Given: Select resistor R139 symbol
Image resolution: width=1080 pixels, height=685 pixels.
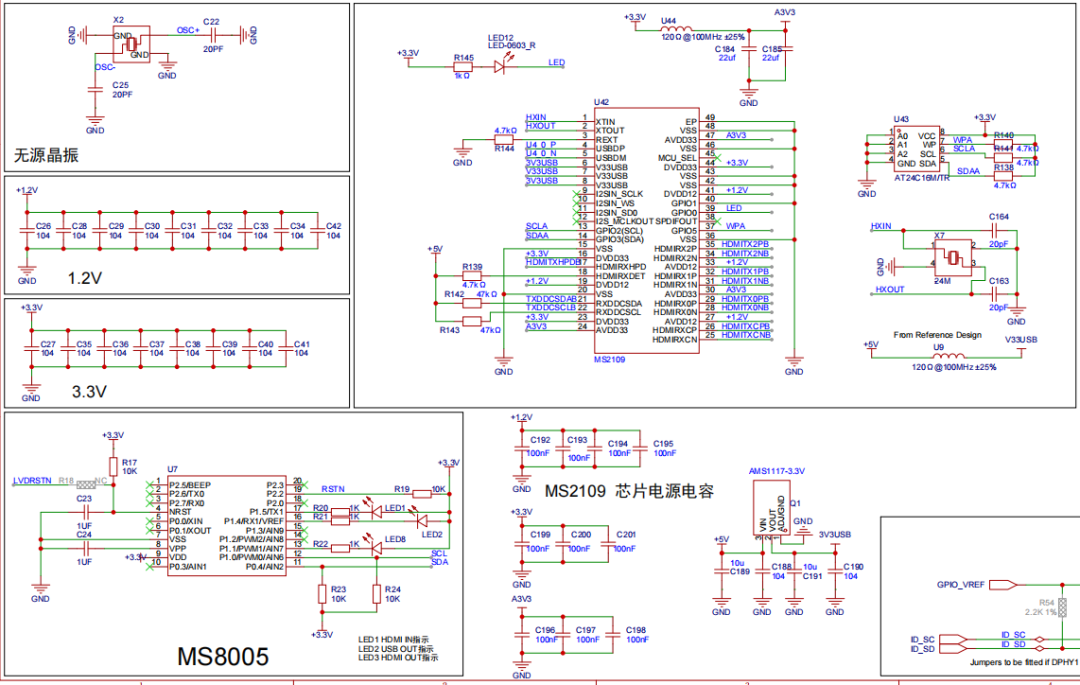Looking at the screenshot, I should point(472,276).
